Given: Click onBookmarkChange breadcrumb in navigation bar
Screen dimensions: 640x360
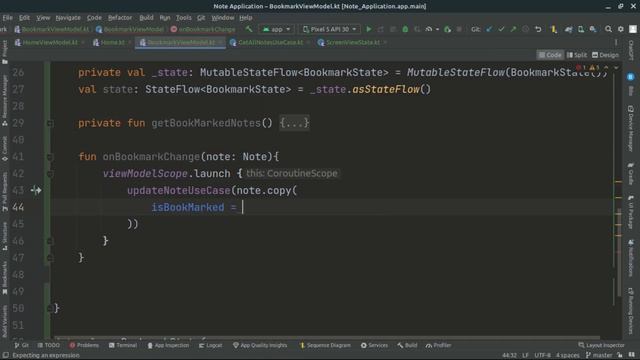Looking at the screenshot, I should pos(203,29).
